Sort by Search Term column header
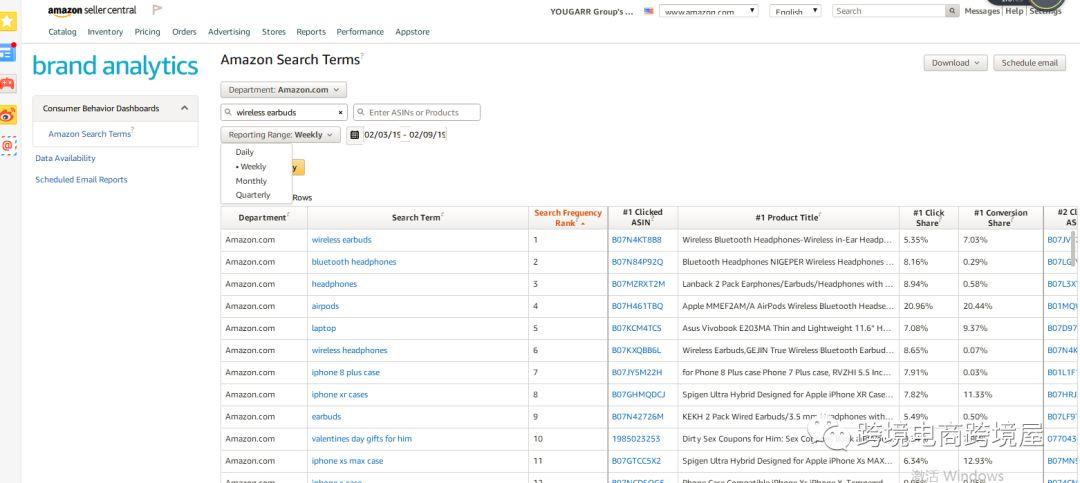Viewport: 1080px width, 483px height. coord(417,218)
